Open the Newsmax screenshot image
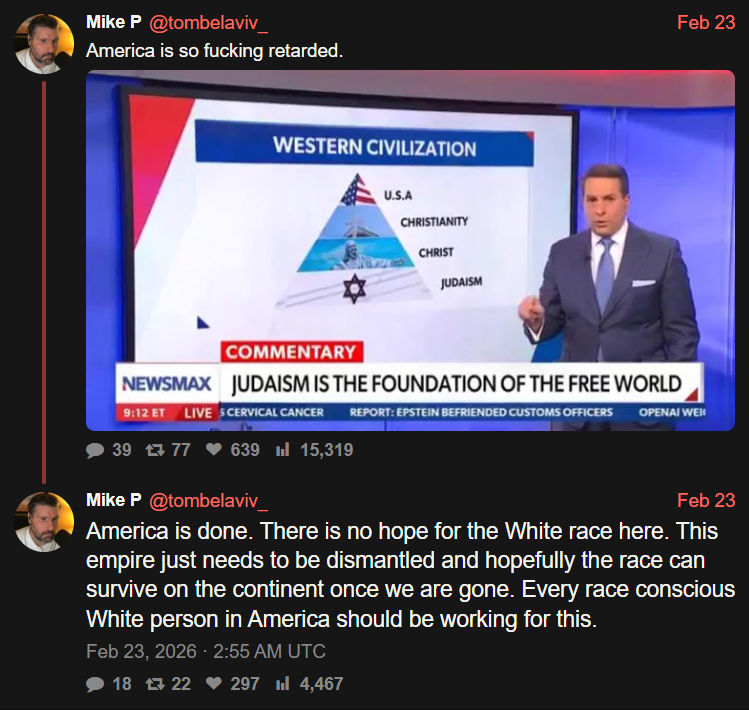The height and width of the screenshot is (710, 749). pyautogui.click(x=410, y=250)
